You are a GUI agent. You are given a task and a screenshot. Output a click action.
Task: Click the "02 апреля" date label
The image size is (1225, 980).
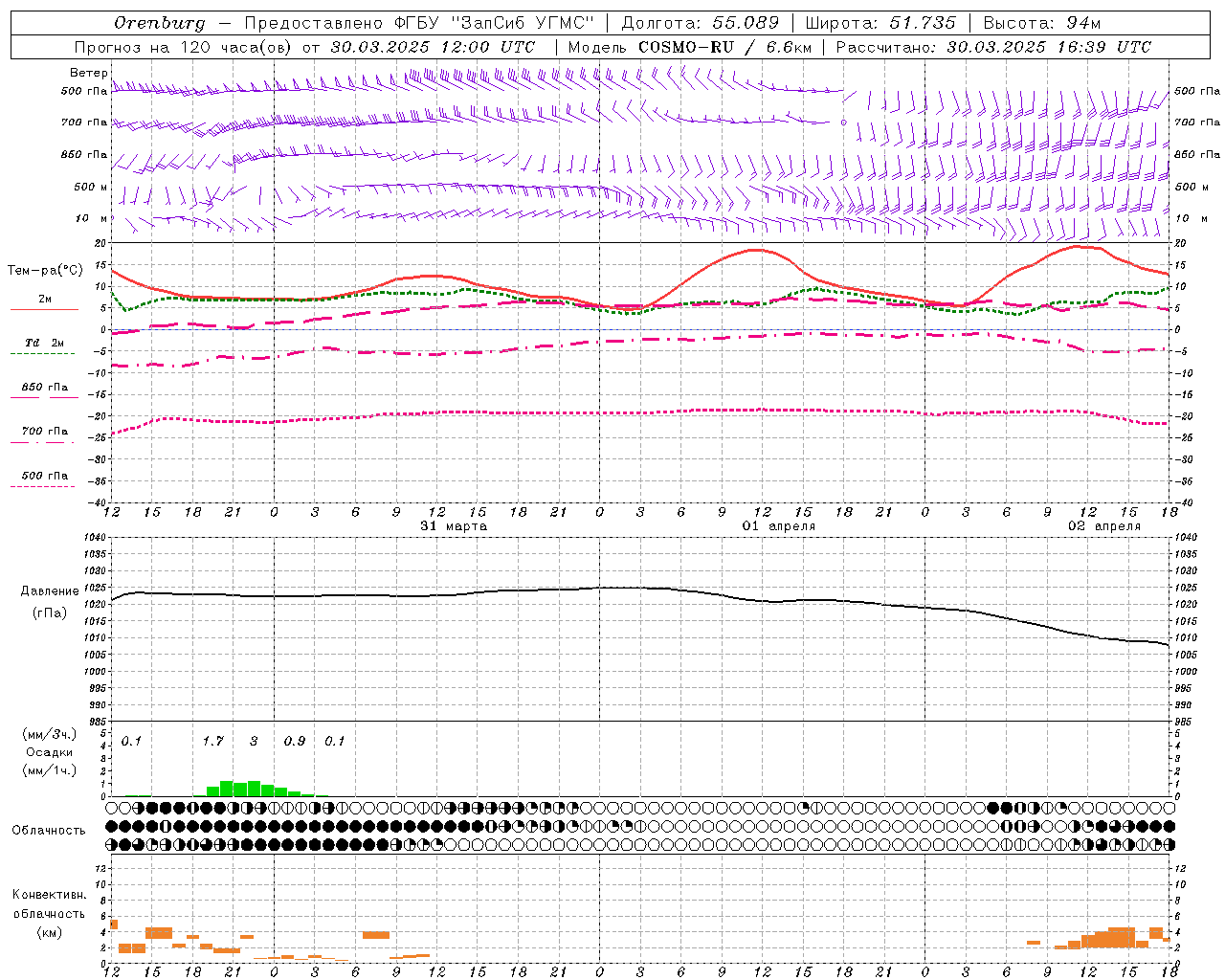1104,526
